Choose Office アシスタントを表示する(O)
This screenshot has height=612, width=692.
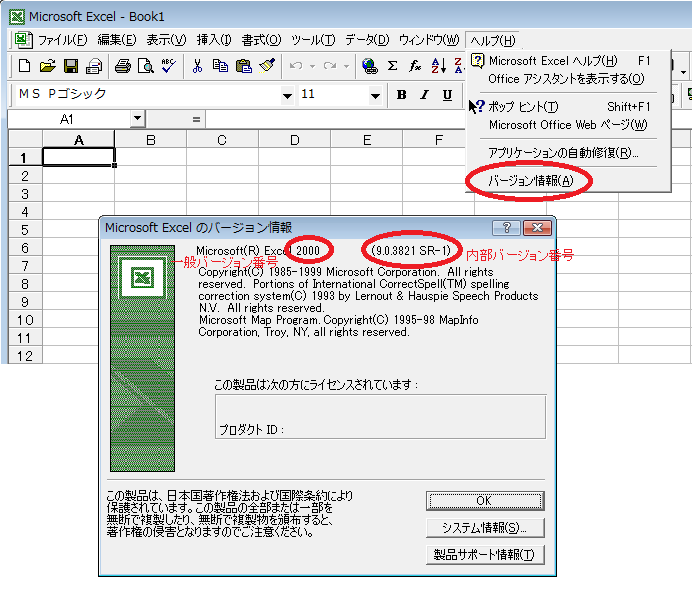coord(568,79)
